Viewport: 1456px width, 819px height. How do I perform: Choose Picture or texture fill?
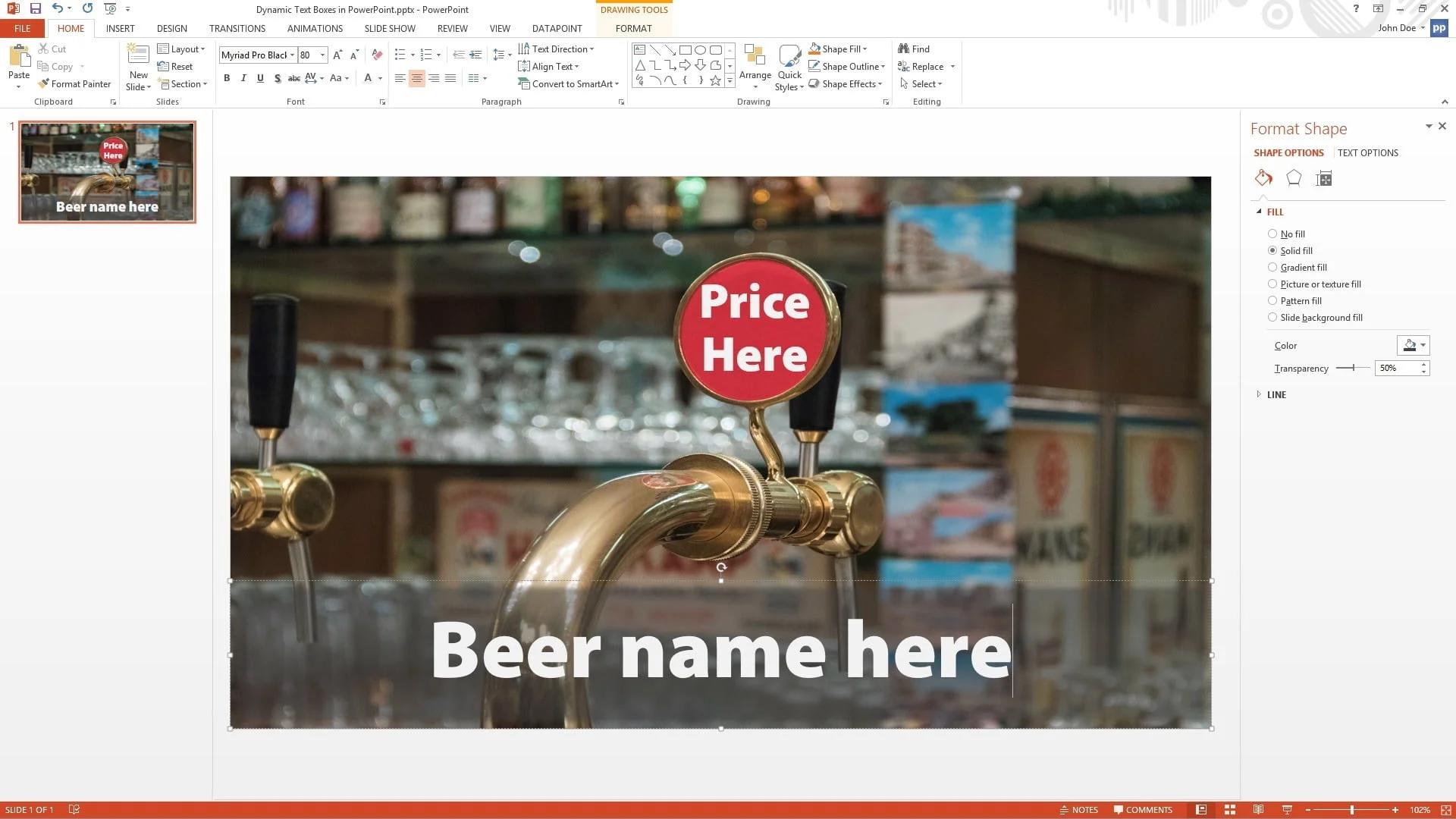click(x=1272, y=284)
